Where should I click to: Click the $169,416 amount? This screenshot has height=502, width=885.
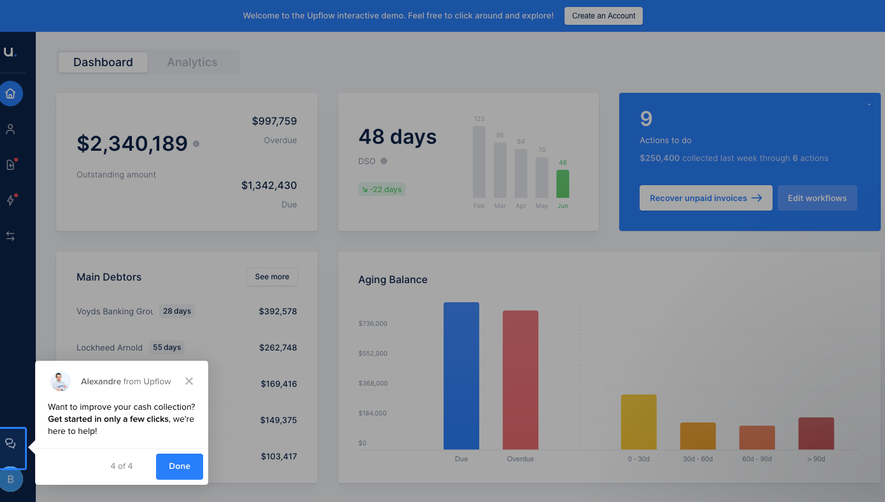tap(279, 384)
